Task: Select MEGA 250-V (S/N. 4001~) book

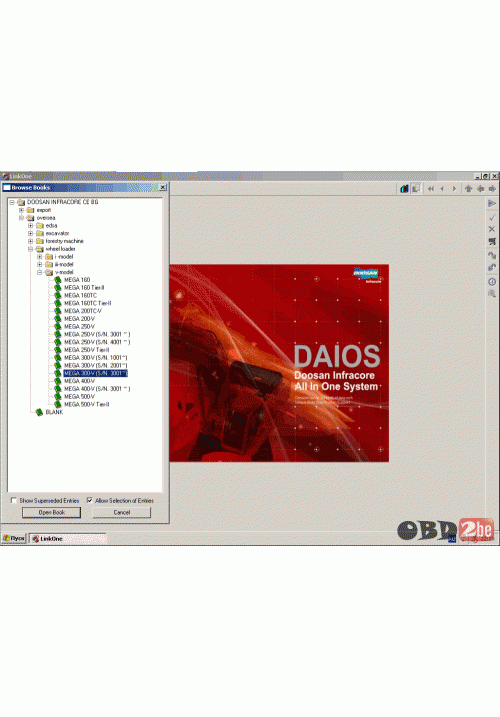Action: coord(97,342)
